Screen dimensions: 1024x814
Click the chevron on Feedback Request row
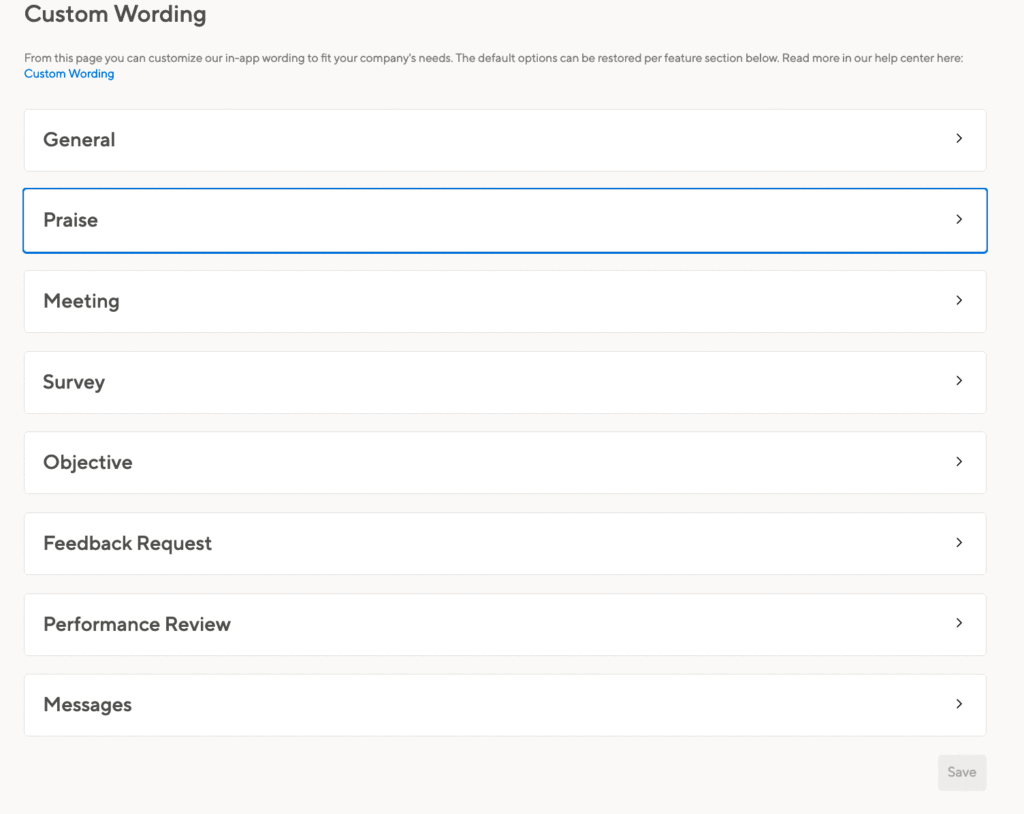click(959, 543)
